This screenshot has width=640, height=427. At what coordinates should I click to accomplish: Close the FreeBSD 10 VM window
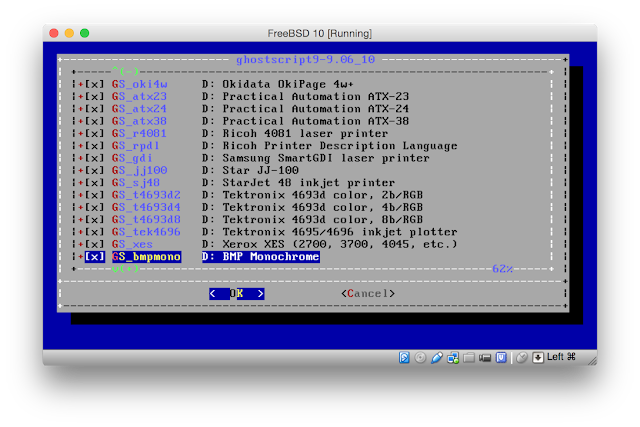pos(54,33)
